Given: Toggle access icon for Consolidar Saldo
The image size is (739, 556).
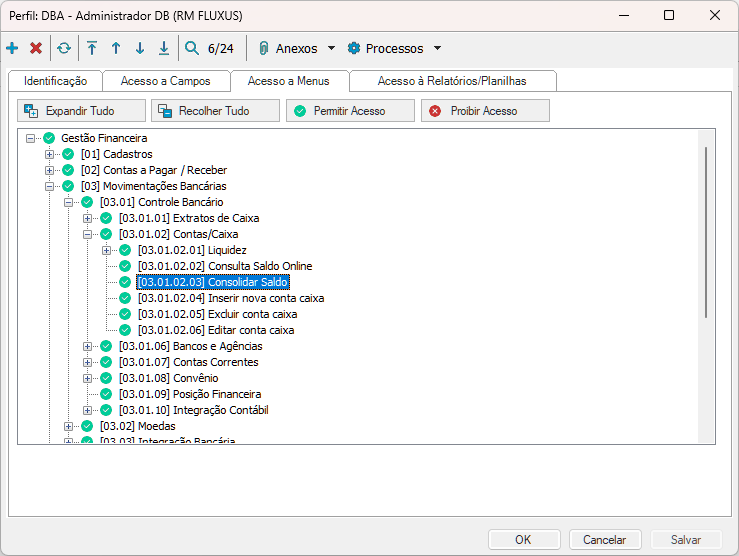Looking at the screenshot, I should point(125,282).
